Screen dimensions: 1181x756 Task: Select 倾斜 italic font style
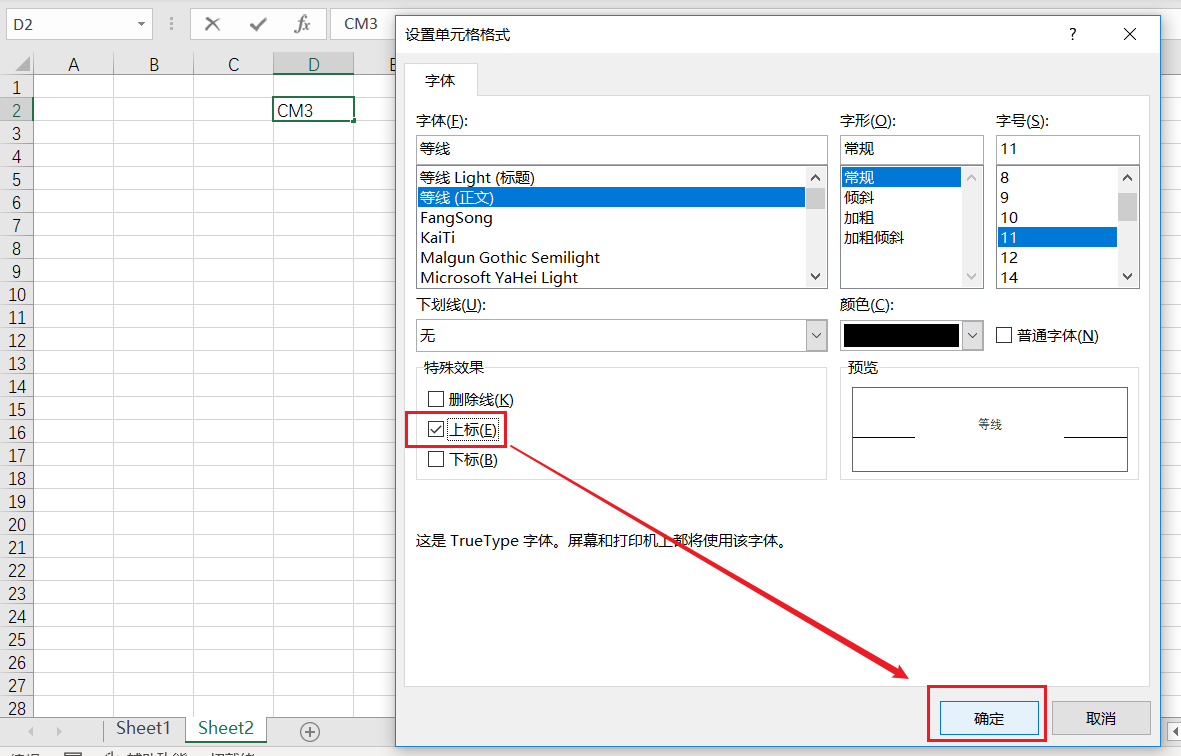coord(901,197)
